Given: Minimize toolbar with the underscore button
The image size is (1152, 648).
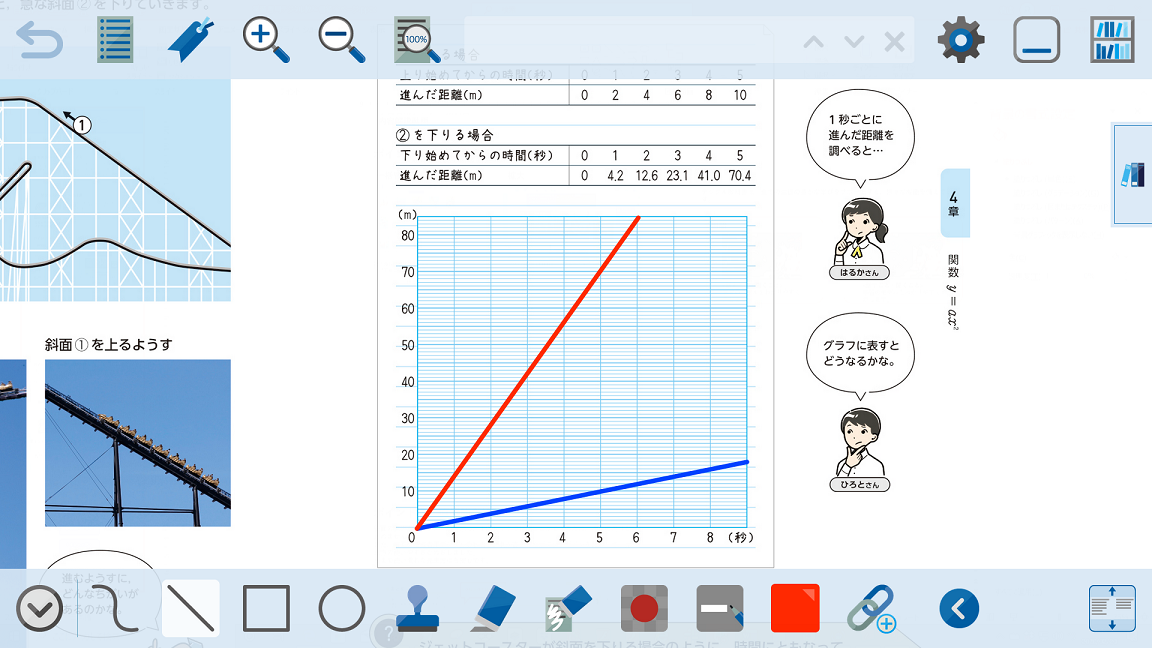Looking at the screenshot, I should (x=1036, y=40).
